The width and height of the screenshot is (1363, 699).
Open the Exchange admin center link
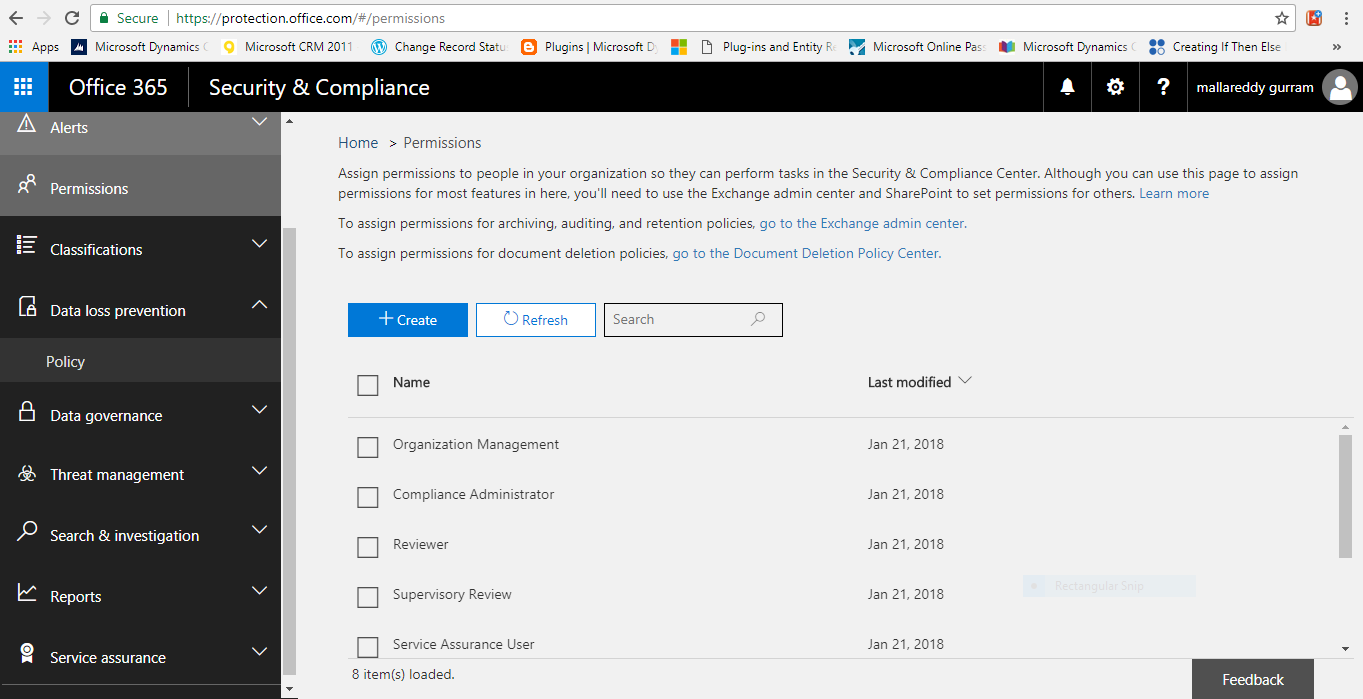coord(862,223)
